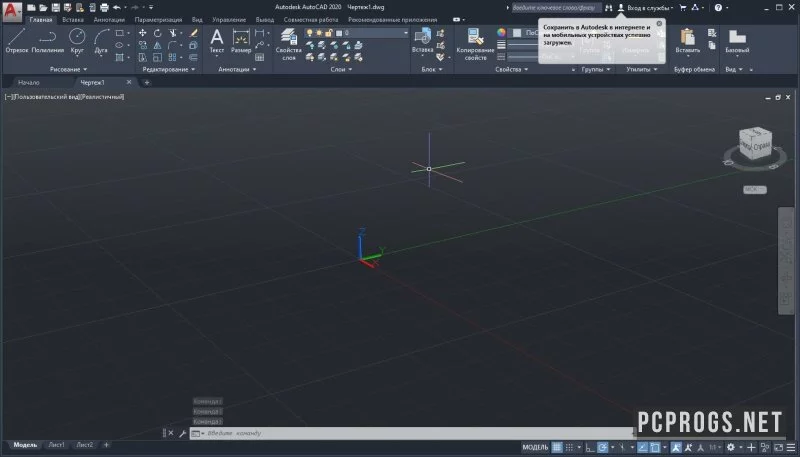Toggle object snap tracking in status bar
800x457 pixels.
point(642,447)
